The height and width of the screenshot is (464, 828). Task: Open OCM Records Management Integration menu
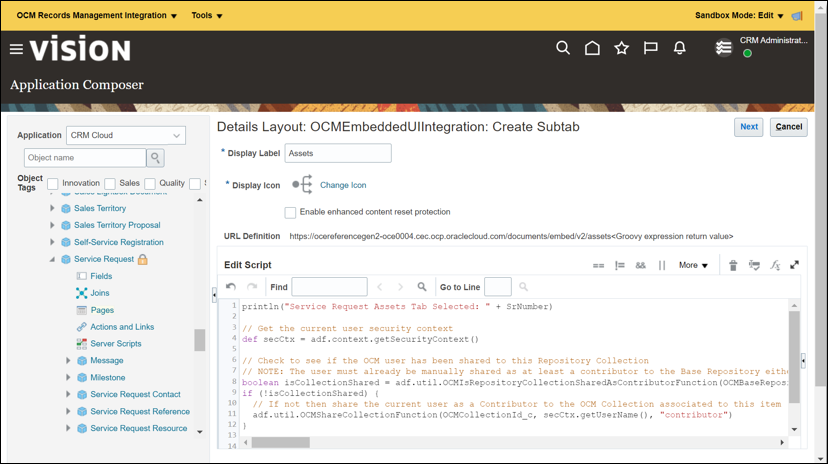[97, 15]
